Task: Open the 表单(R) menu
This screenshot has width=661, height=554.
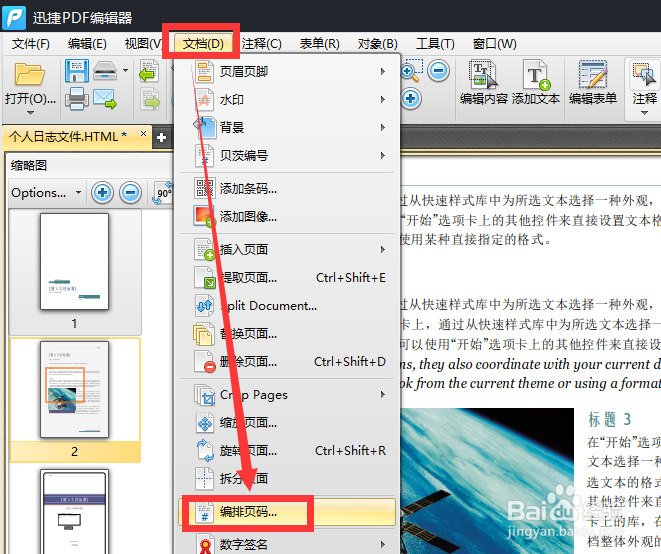Action: [x=320, y=44]
